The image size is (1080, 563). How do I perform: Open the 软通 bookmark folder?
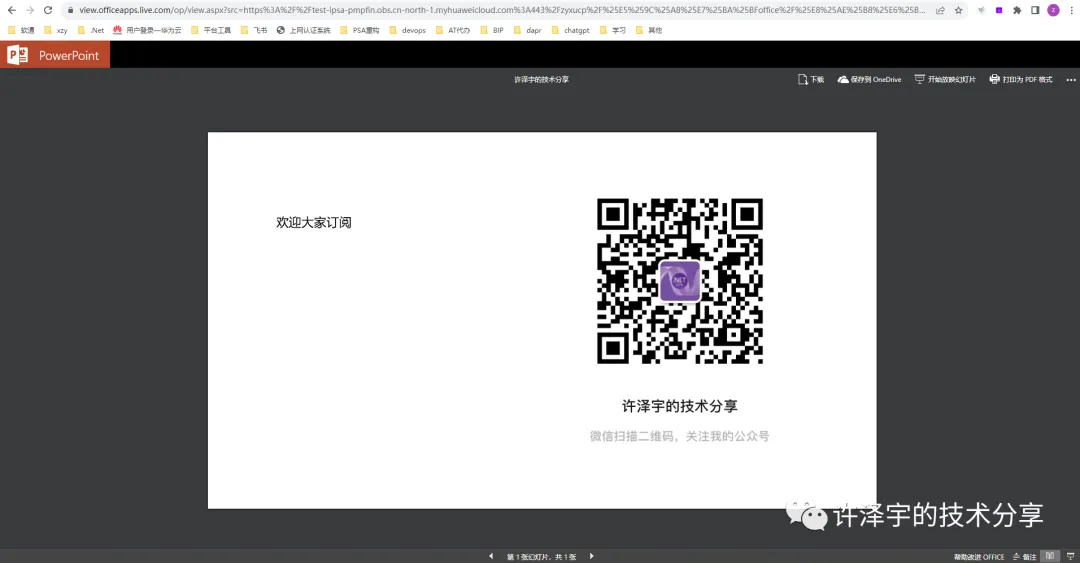21,30
